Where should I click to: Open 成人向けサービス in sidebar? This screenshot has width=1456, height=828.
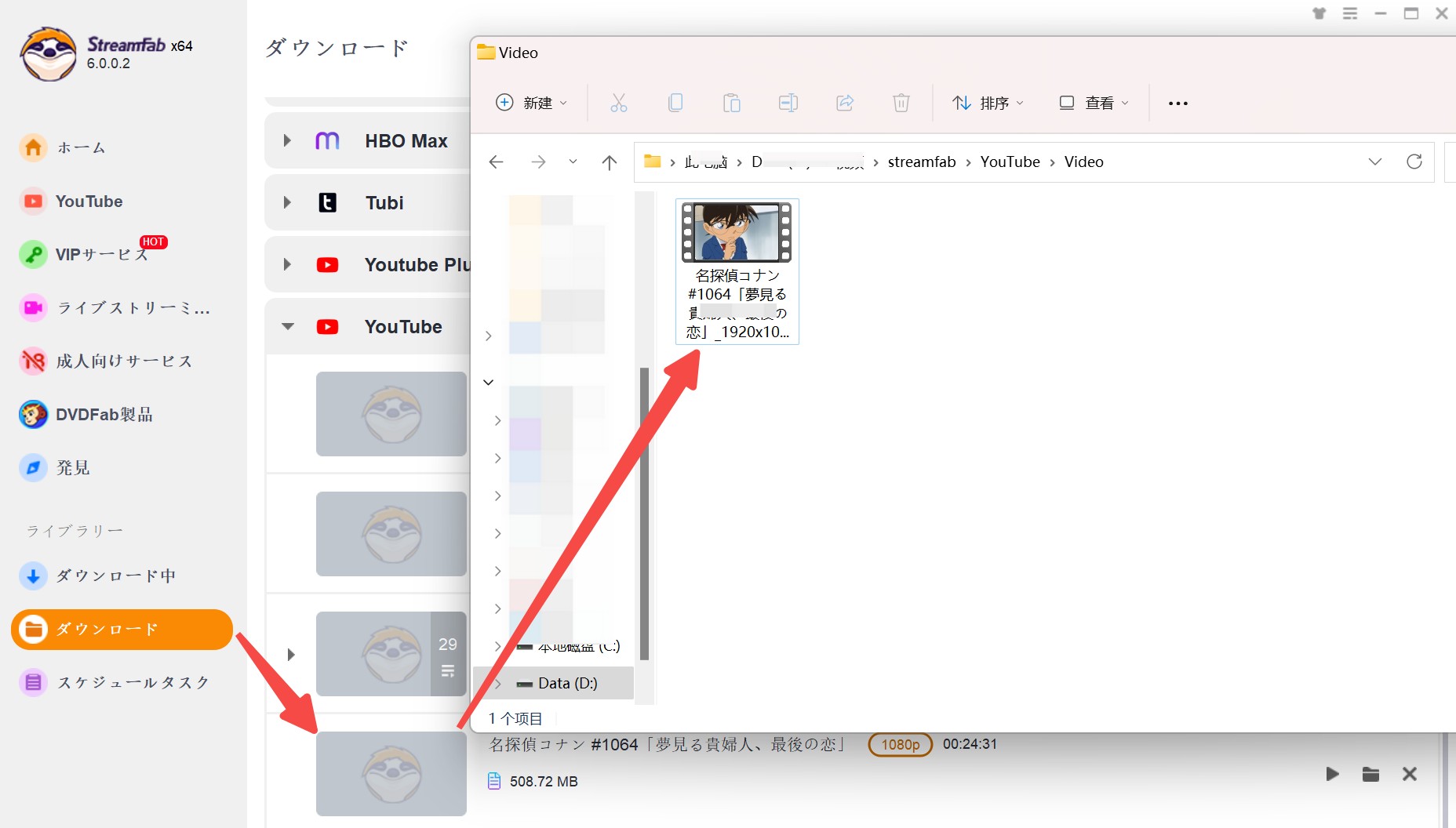(107, 361)
